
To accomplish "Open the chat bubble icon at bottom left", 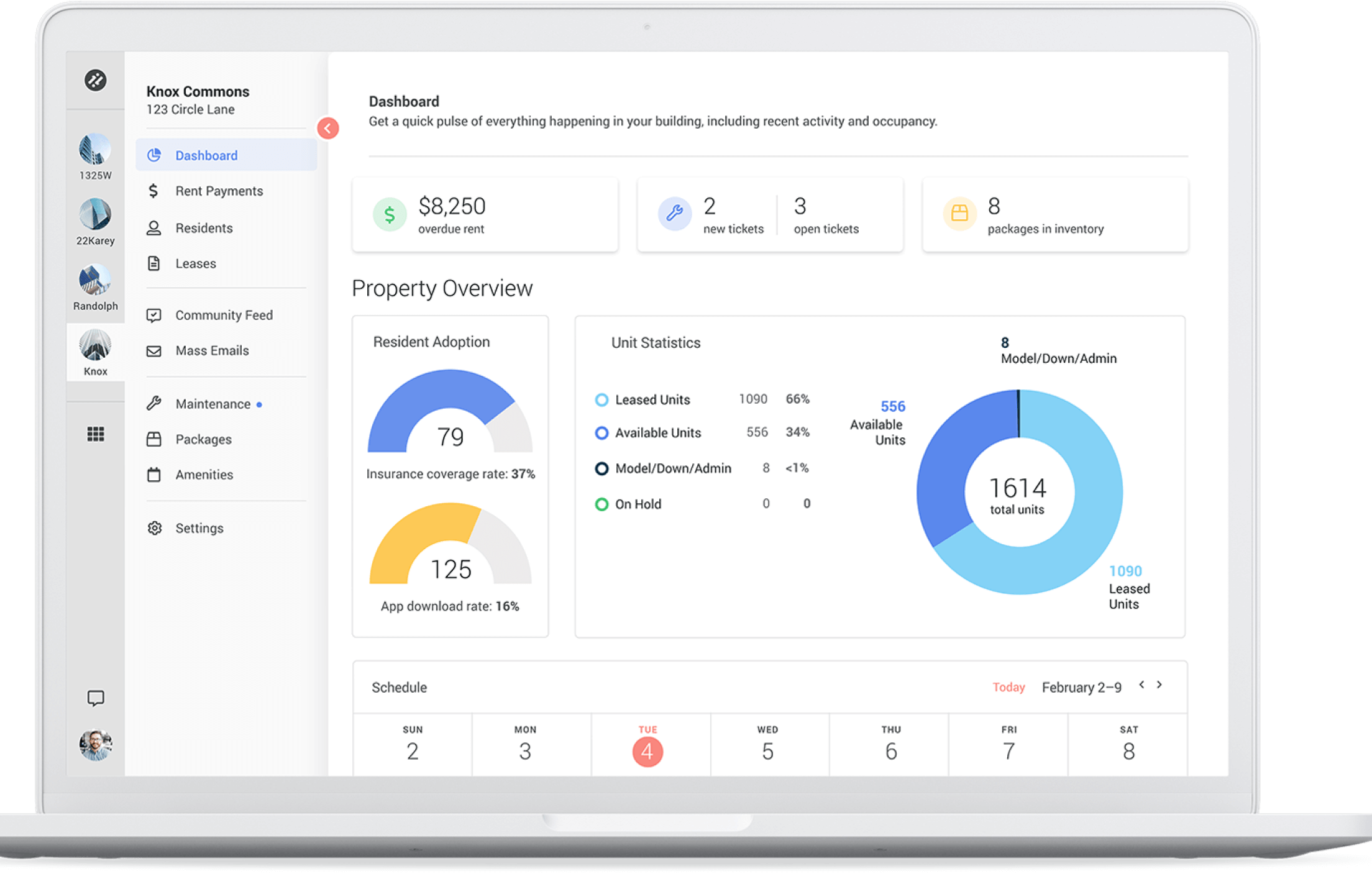I will (96, 698).
